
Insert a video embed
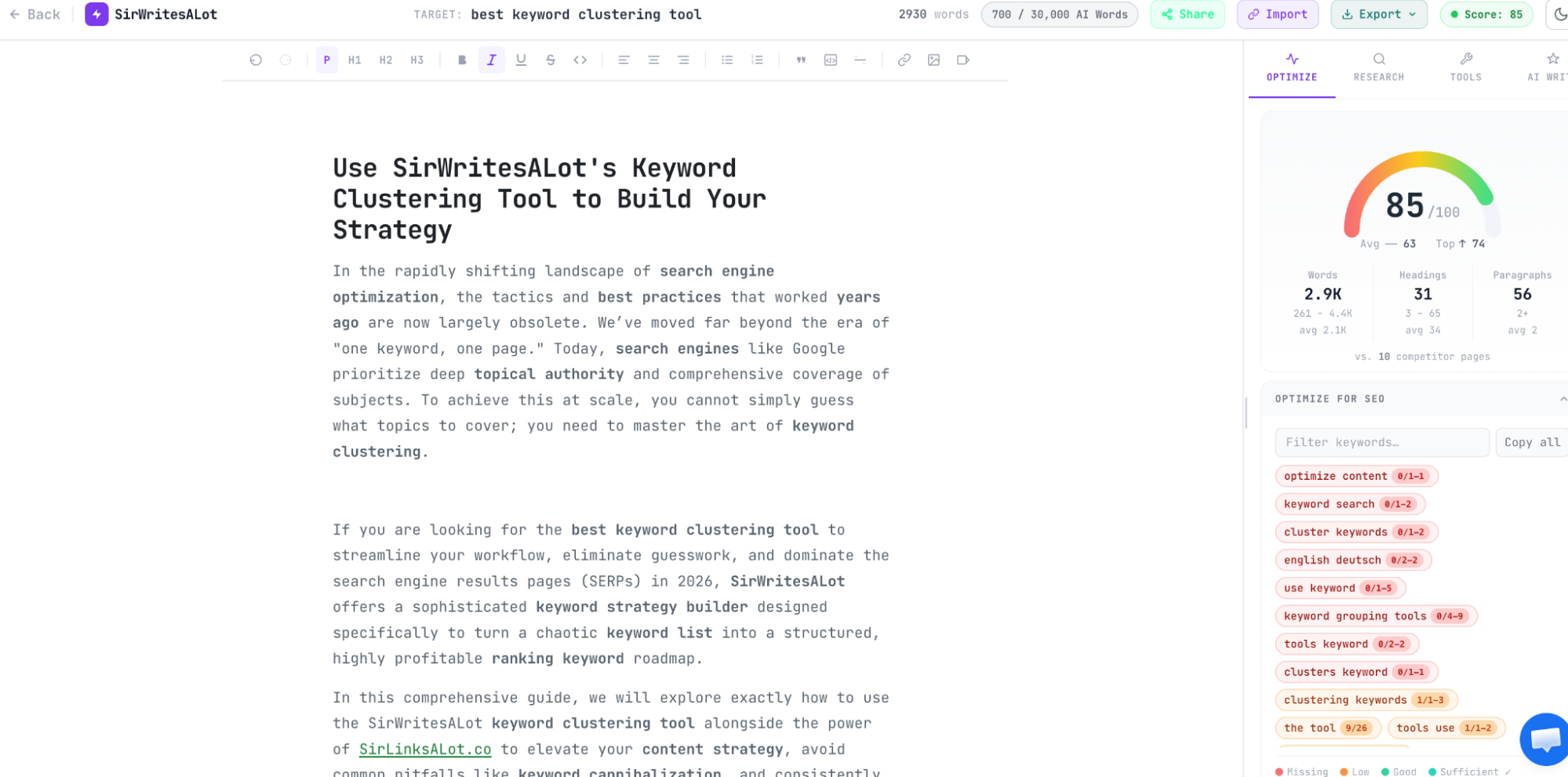[x=963, y=60]
